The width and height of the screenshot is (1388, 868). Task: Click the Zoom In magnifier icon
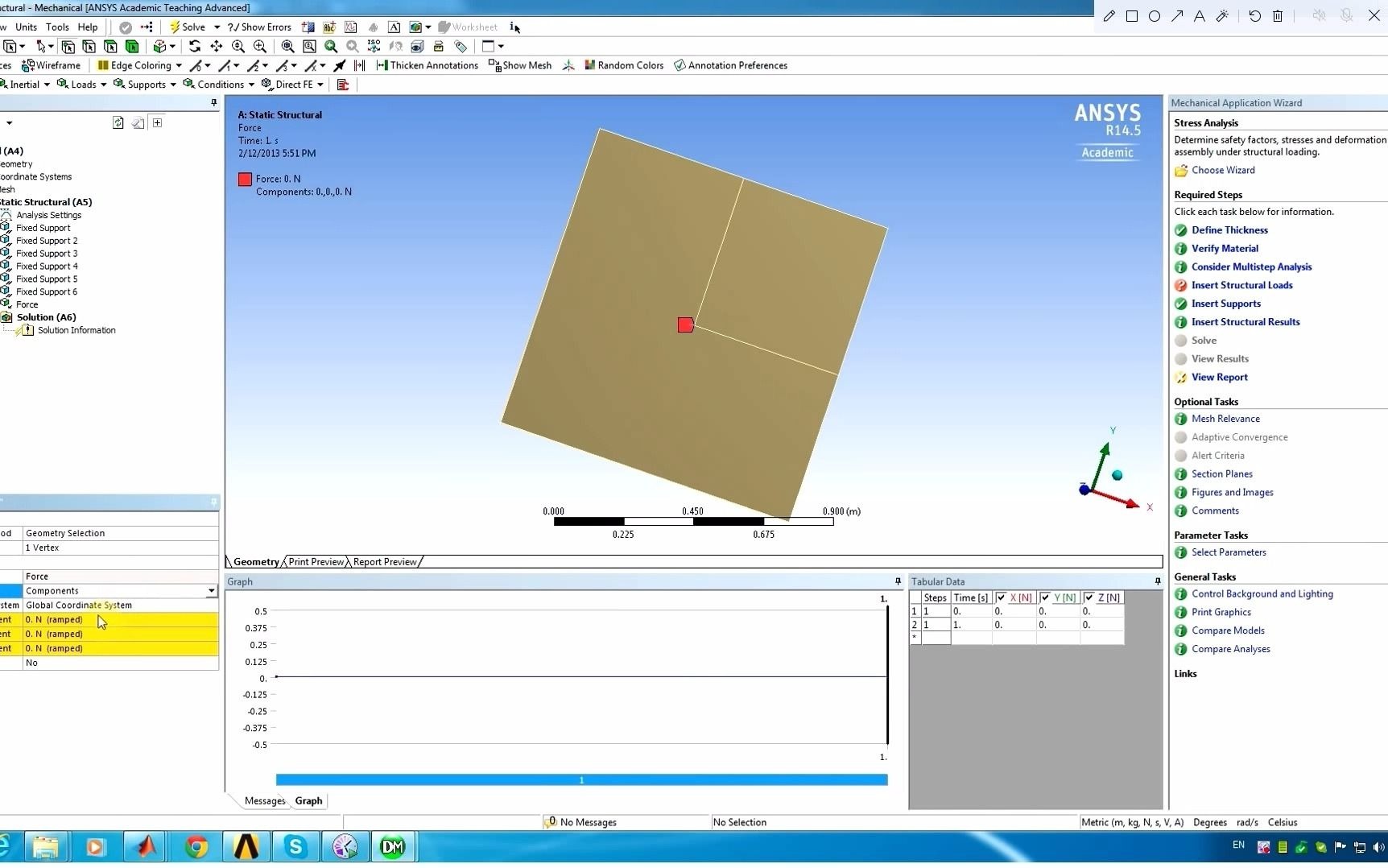tap(261, 46)
